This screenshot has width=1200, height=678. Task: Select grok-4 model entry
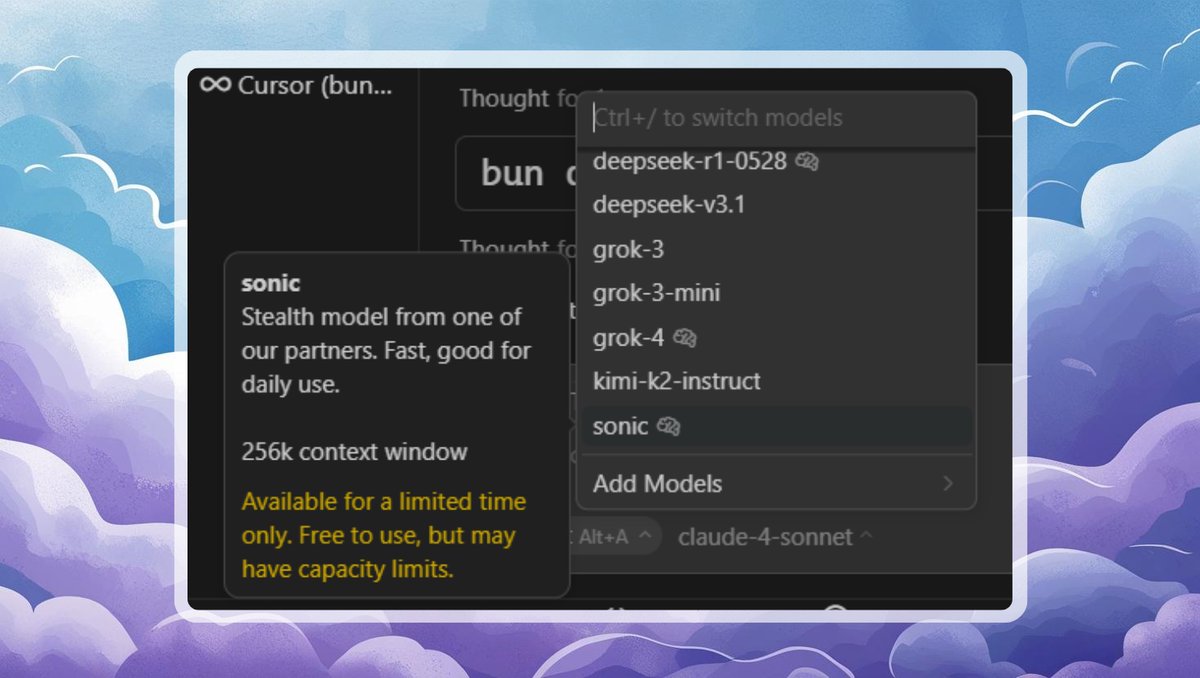(776, 338)
